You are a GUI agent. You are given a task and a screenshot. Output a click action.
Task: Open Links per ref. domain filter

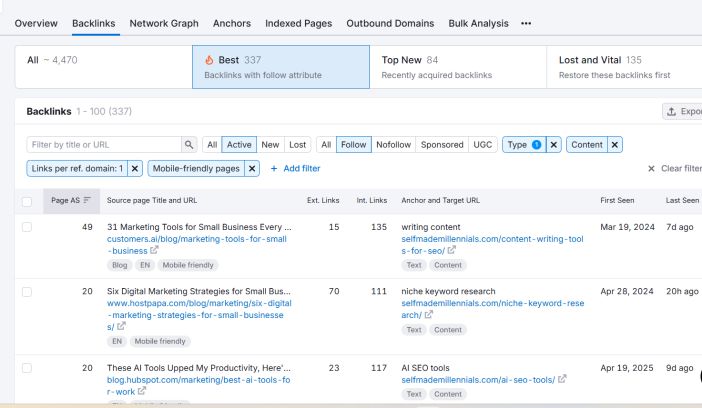click(x=77, y=168)
